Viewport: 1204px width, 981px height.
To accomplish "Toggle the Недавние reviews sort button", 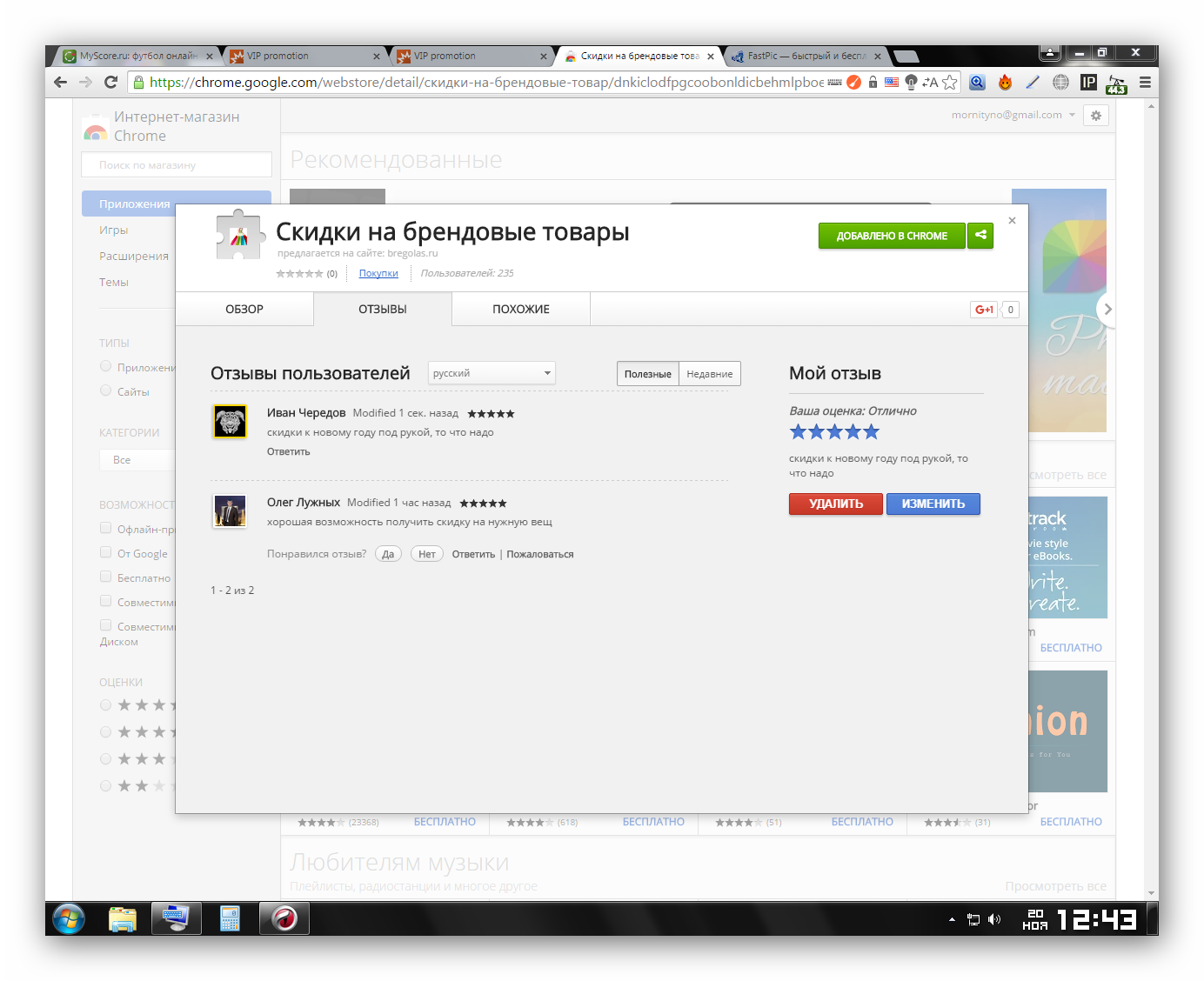I will pyautogui.click(x=710, y=374).
